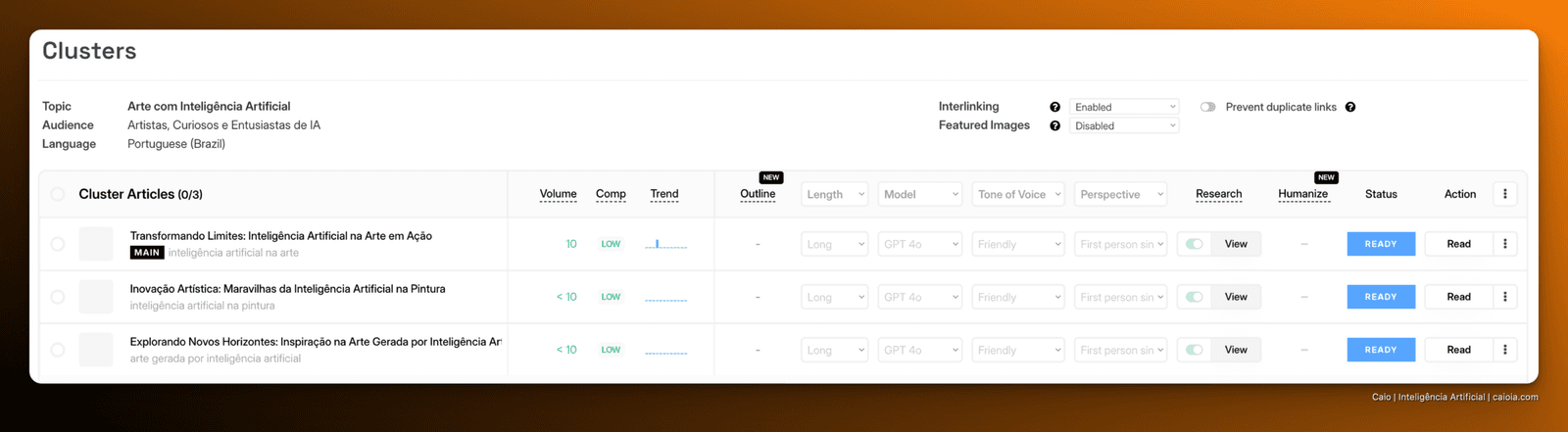Open the header Length dropdown
This screenshot has height=432, width=1568.
tap(835, 194)
